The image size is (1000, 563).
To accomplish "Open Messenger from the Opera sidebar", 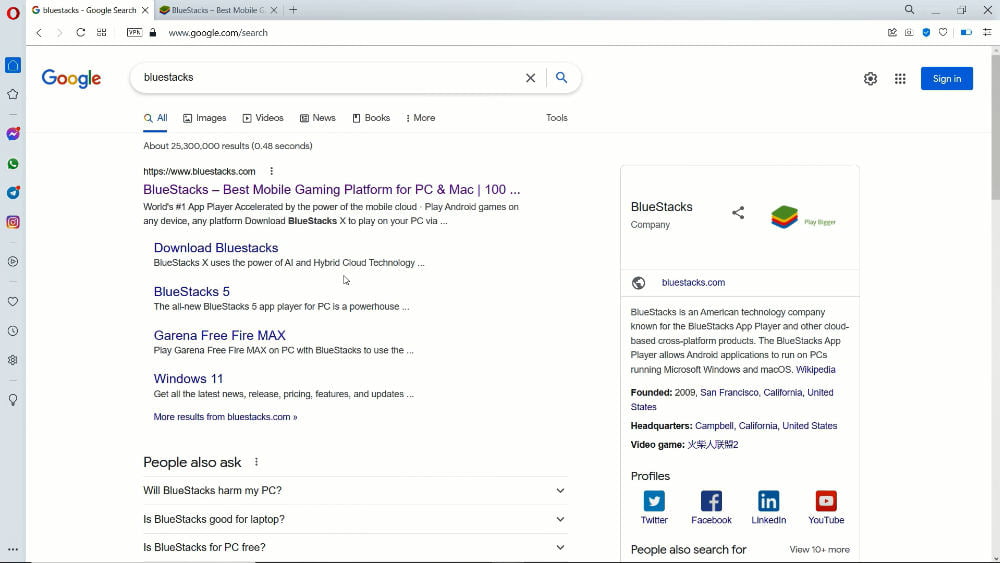I will click(x=13, y=134).
